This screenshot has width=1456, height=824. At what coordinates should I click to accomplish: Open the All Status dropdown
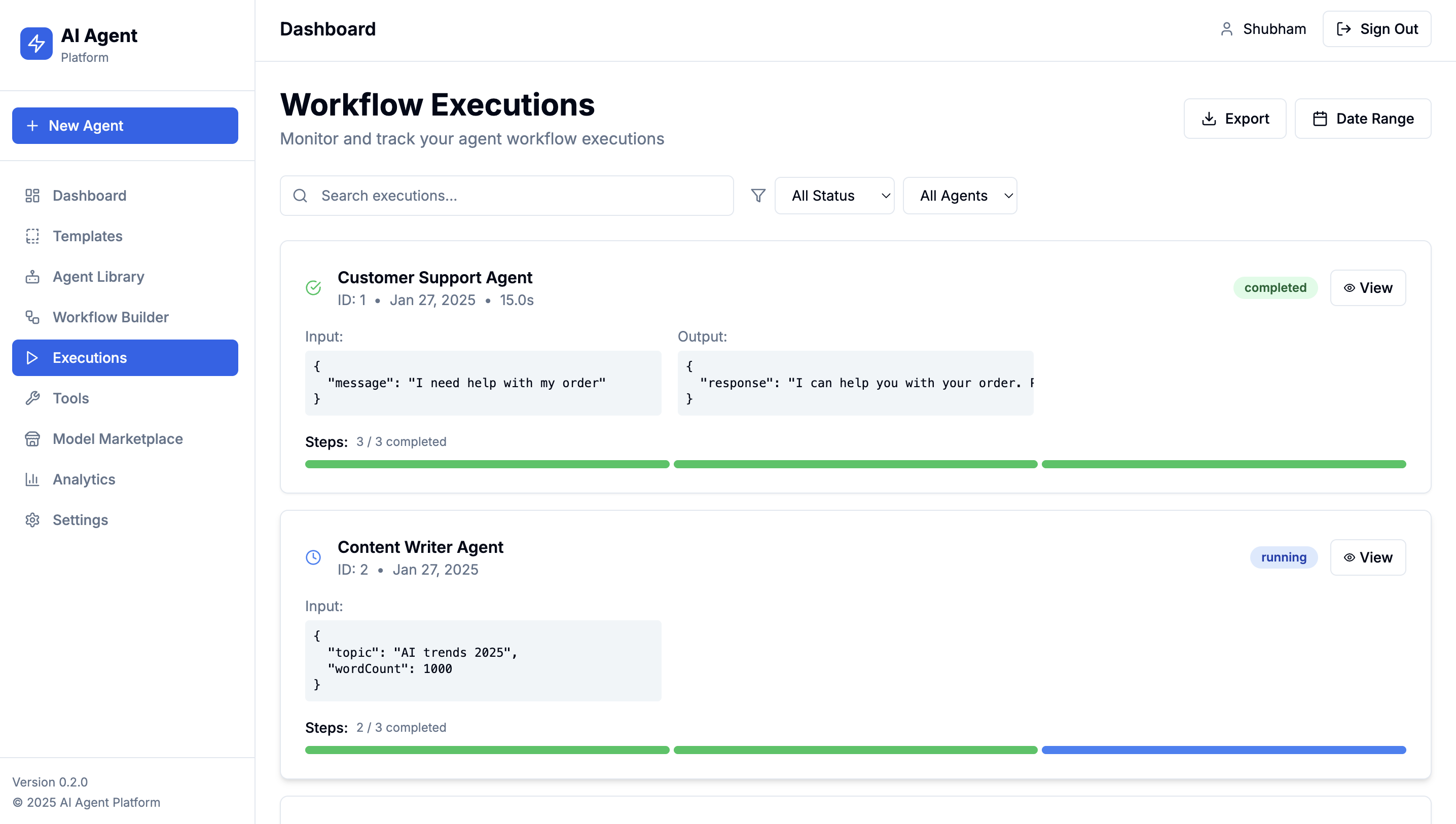(x=834, y=196)
